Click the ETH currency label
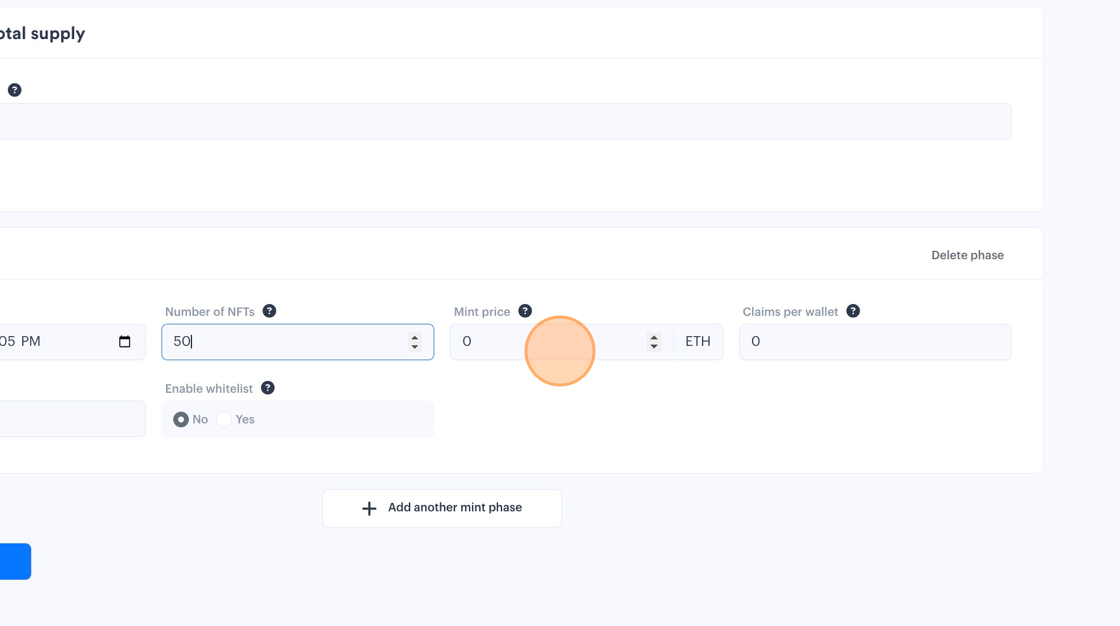Viewport: 1120px width, 626px height. point(698,342)
